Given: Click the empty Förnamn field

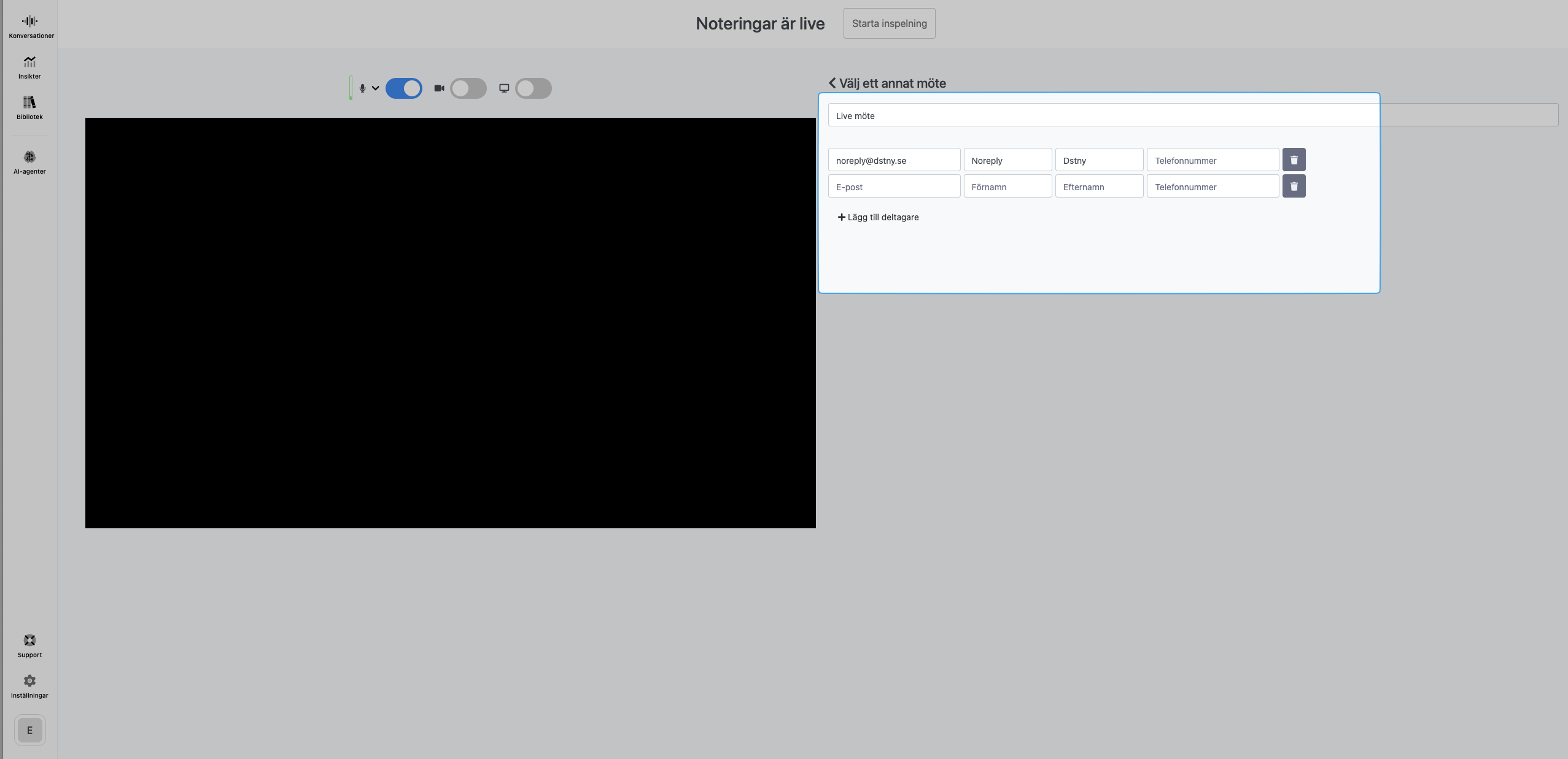Looking at the screenshot, I should (1007, 187).
